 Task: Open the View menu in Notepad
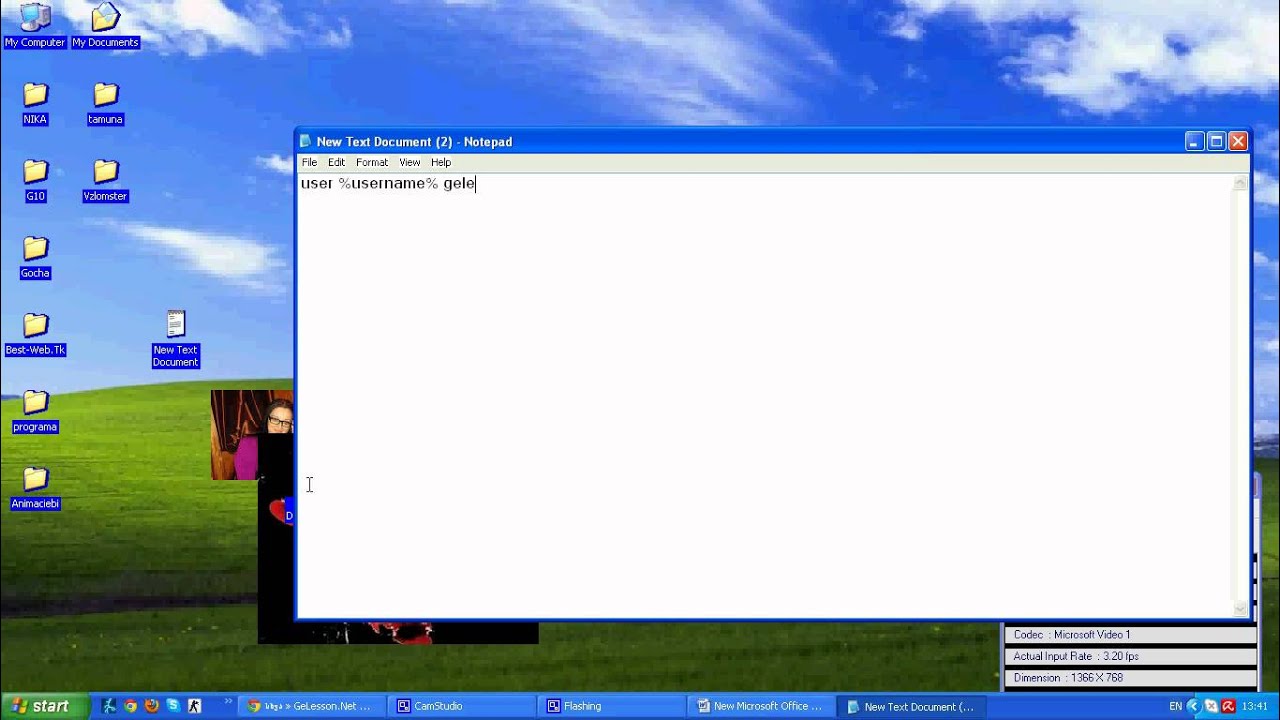click(x=410, y=162)
